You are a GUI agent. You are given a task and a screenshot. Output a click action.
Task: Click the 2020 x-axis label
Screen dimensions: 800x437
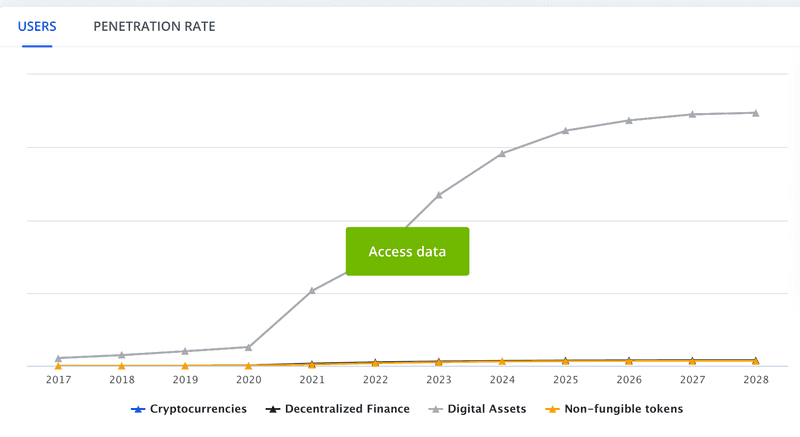248,380
